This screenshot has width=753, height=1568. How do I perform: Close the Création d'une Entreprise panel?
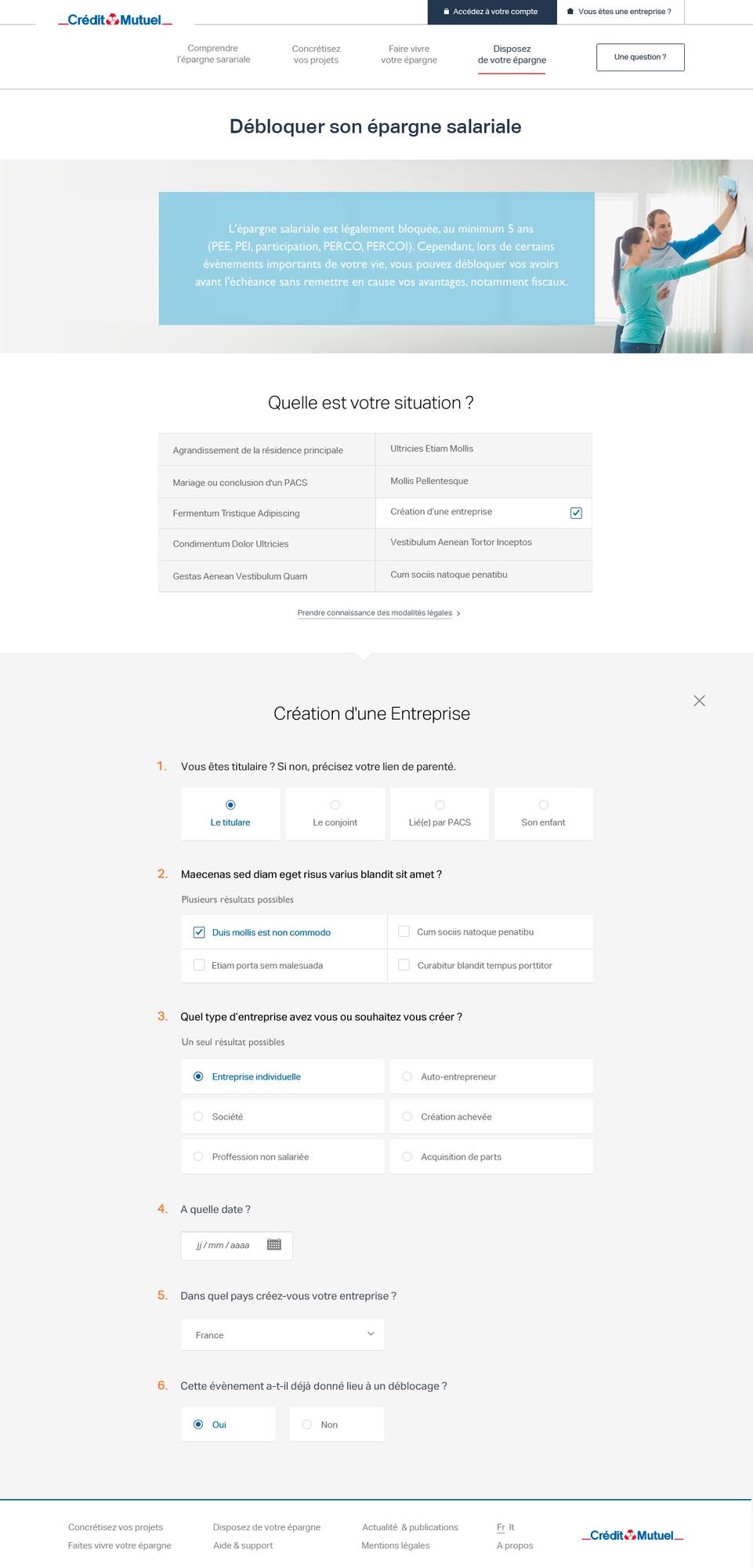[699, 700]
